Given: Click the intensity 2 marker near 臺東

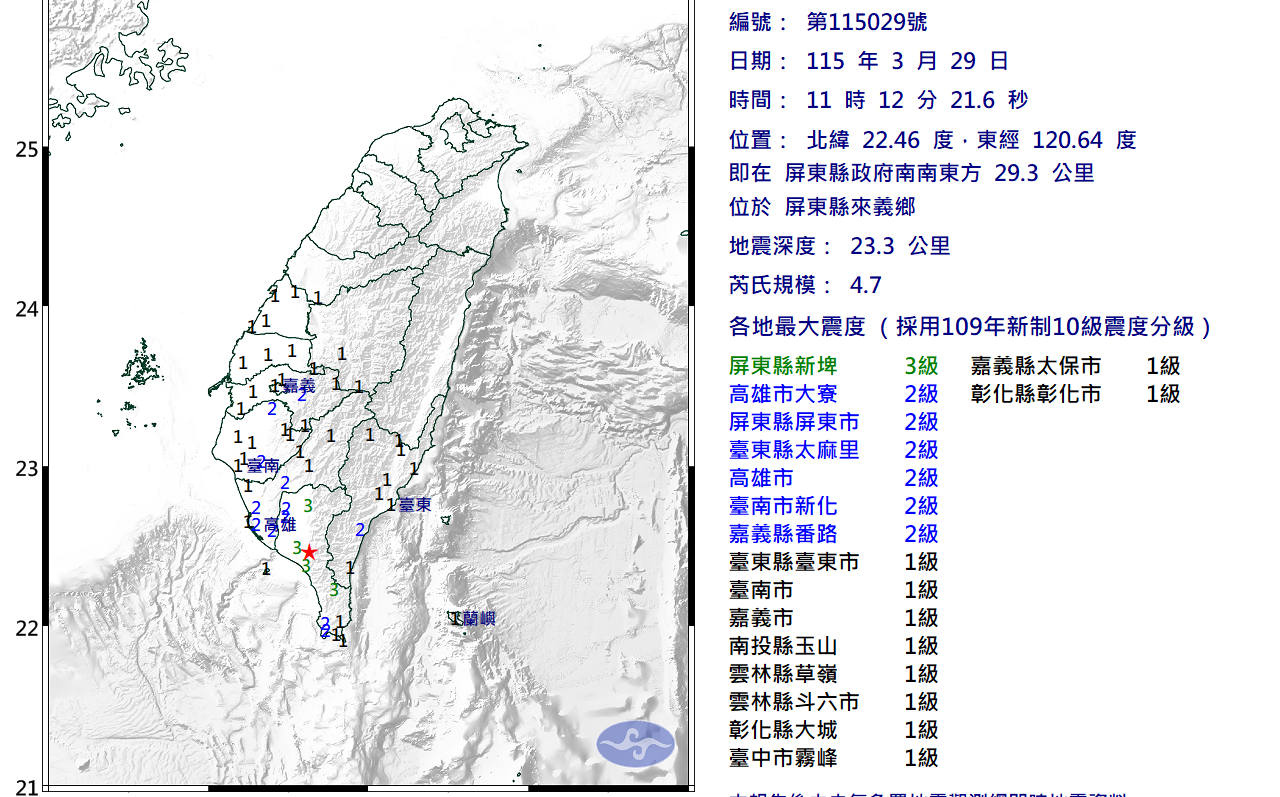Looking at the screenshot, I should (360, 529).
